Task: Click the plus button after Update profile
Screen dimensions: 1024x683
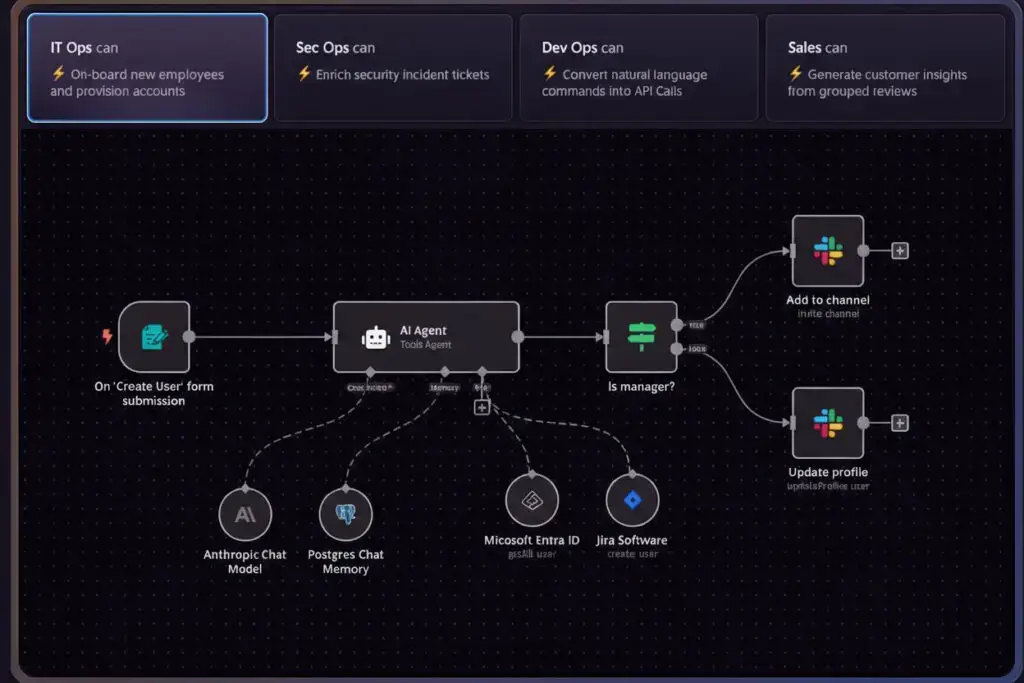Action: point(898,422)
